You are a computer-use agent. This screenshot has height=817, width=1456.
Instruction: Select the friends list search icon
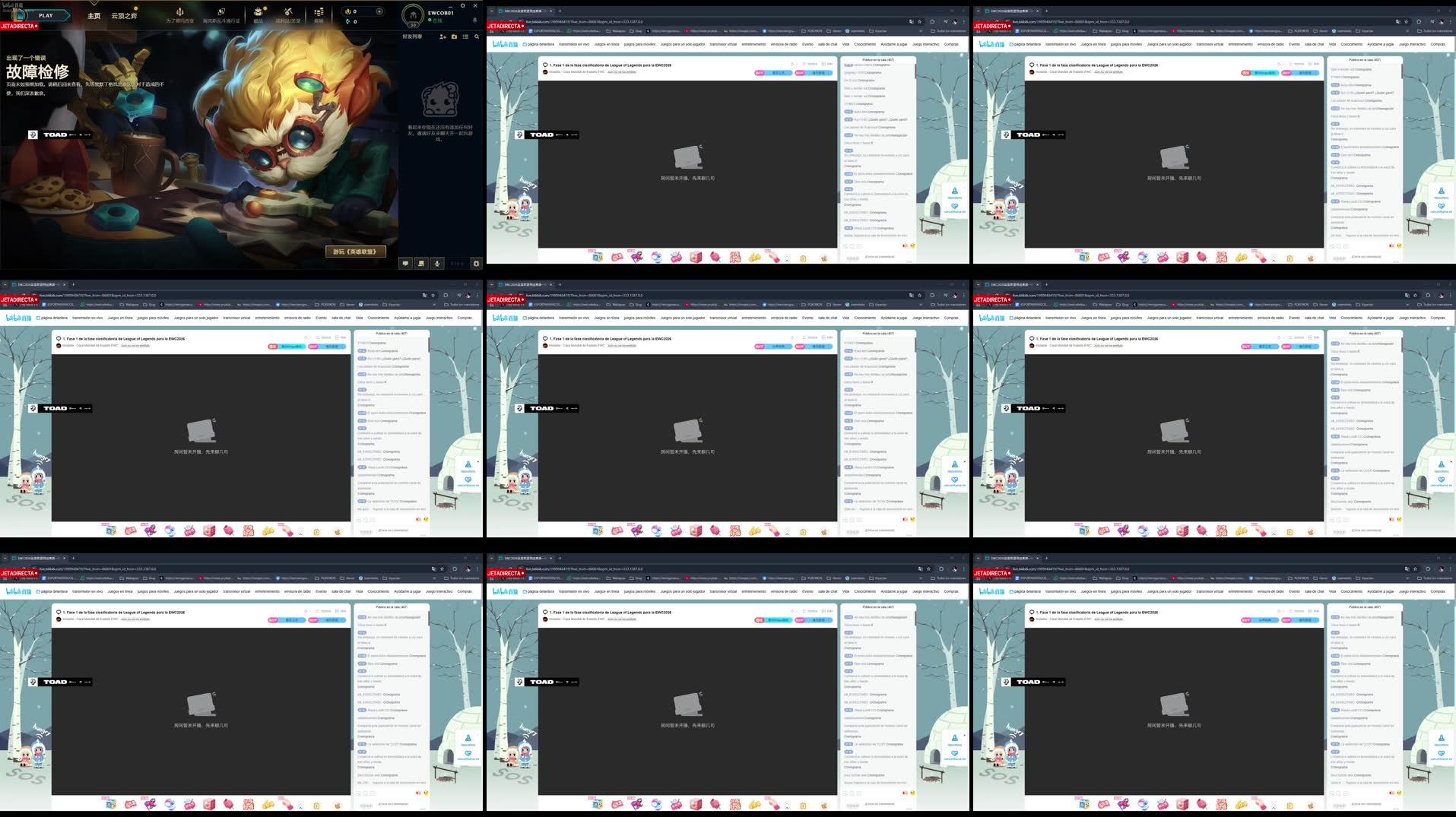coord(477,37)
